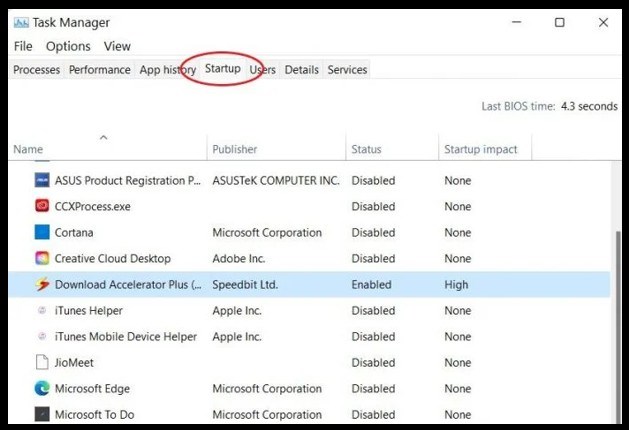This screenshot has width=629, height=430.
Task: Click the CCXProcess.exe red icon
Action: click(x=42, y=206)
